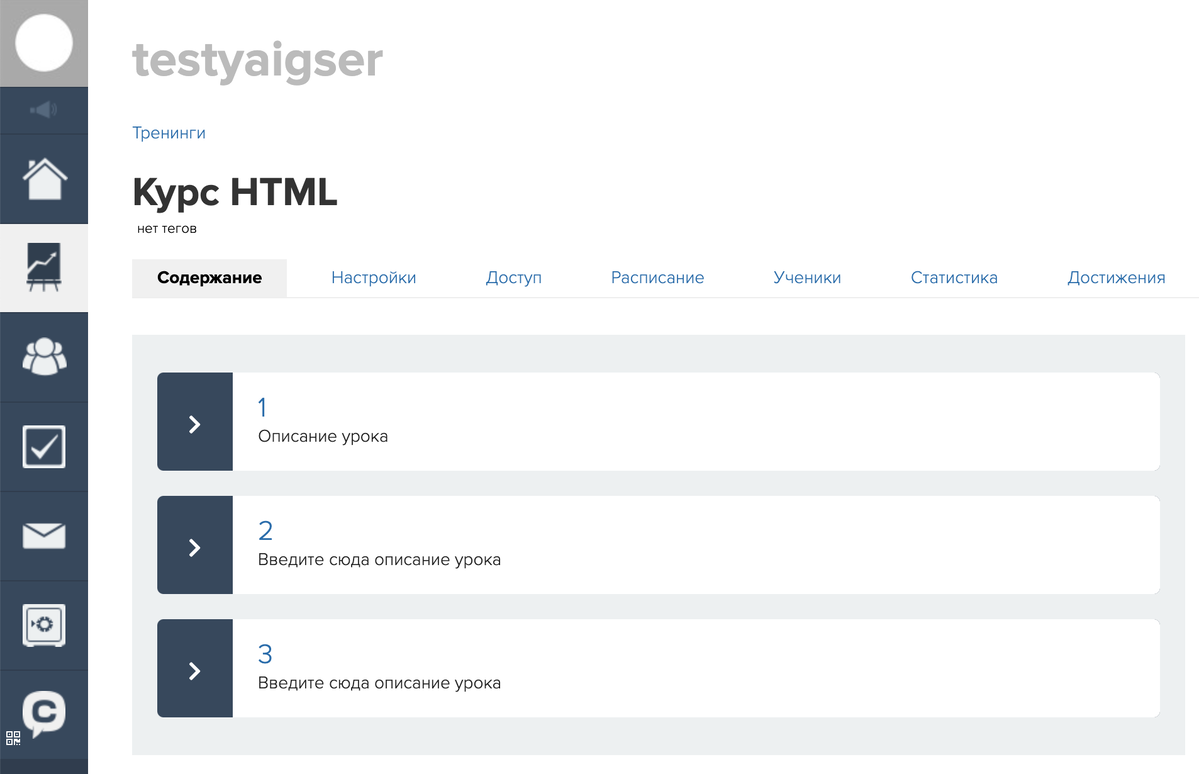Open the Статистика tab
Screen dimensions: 1199x774
click(x=954, y=278)
